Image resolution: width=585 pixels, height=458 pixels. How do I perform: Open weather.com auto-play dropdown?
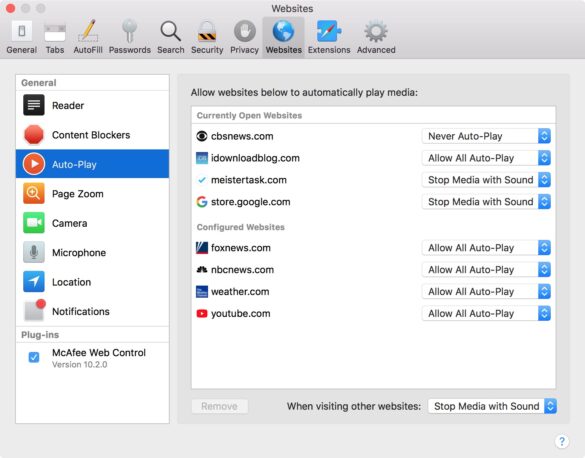click(x=486, y=292)
